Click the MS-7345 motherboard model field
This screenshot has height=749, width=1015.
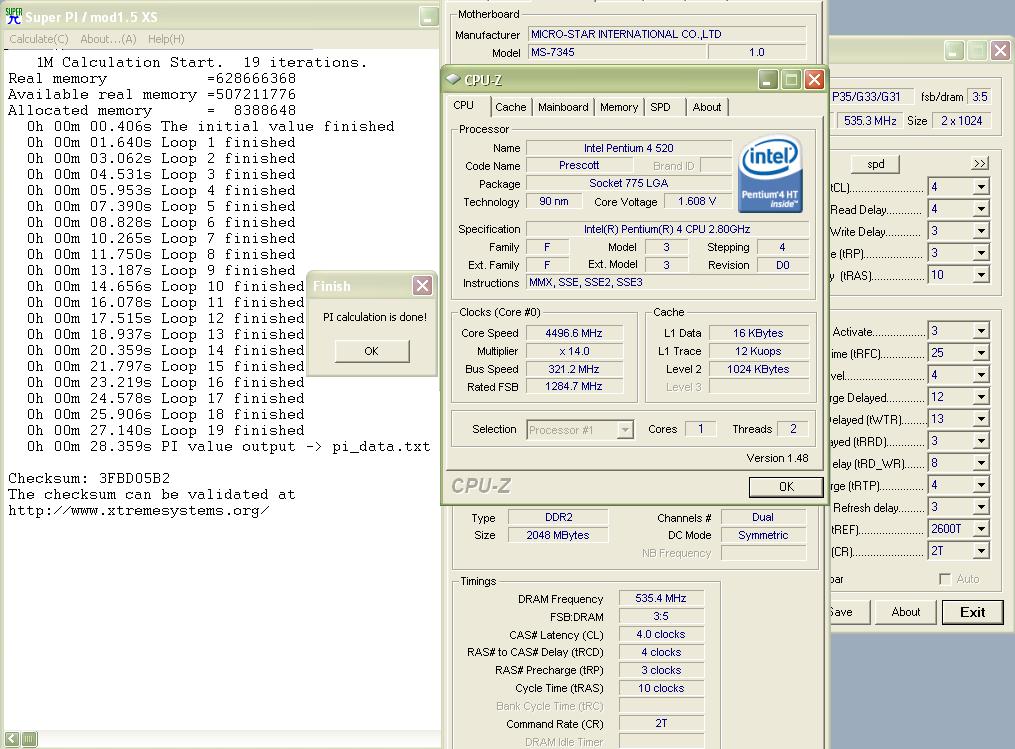(x=616, y=52)
